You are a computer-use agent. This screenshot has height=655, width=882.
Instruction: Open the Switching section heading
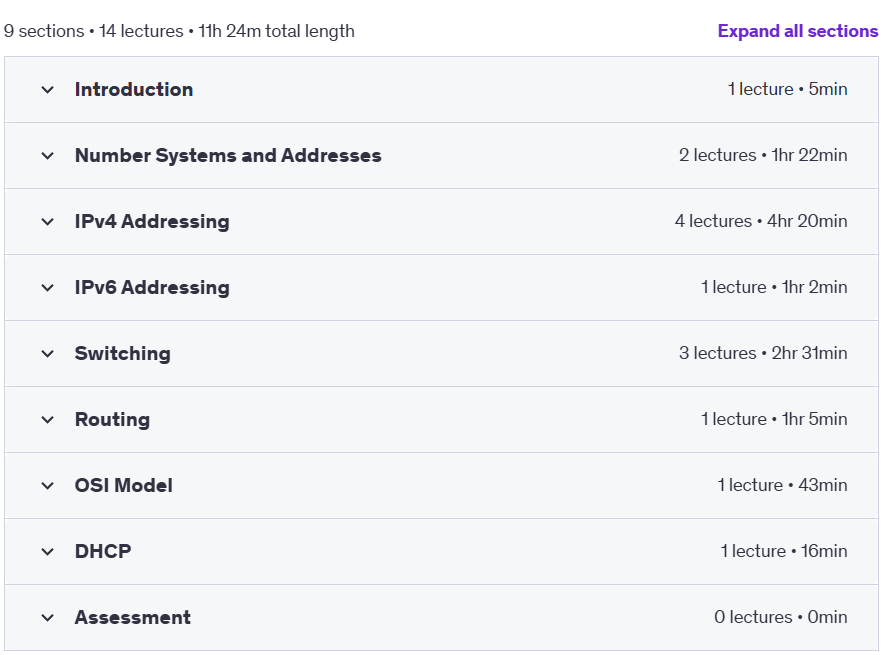point(123,353)
